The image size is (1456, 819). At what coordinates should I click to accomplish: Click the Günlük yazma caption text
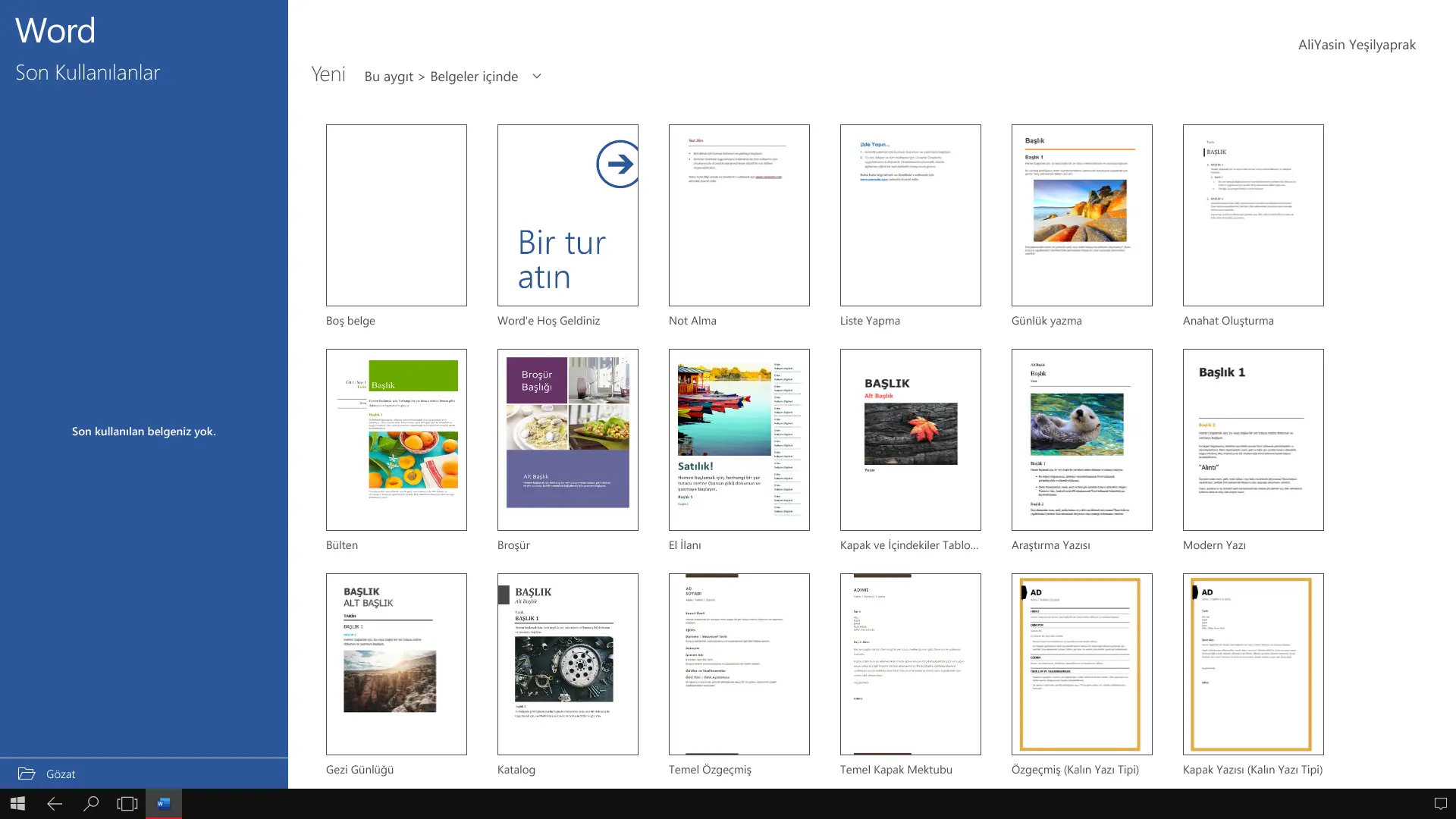[x=1046, y=321]
